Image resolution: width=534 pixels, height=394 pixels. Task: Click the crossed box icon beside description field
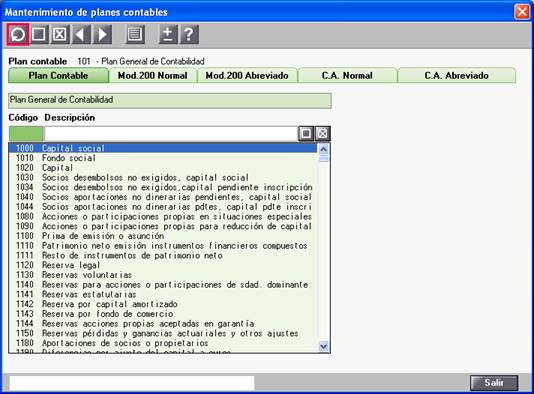click(x=322, y=133)
